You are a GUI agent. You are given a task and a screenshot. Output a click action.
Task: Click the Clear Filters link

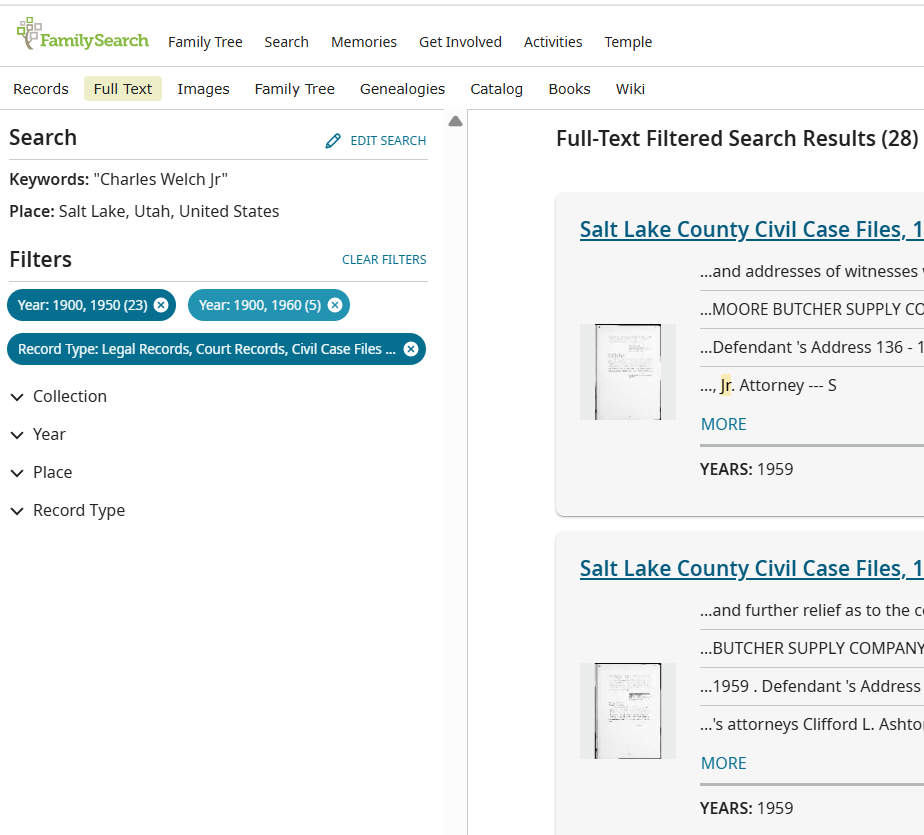click(384, 260)
